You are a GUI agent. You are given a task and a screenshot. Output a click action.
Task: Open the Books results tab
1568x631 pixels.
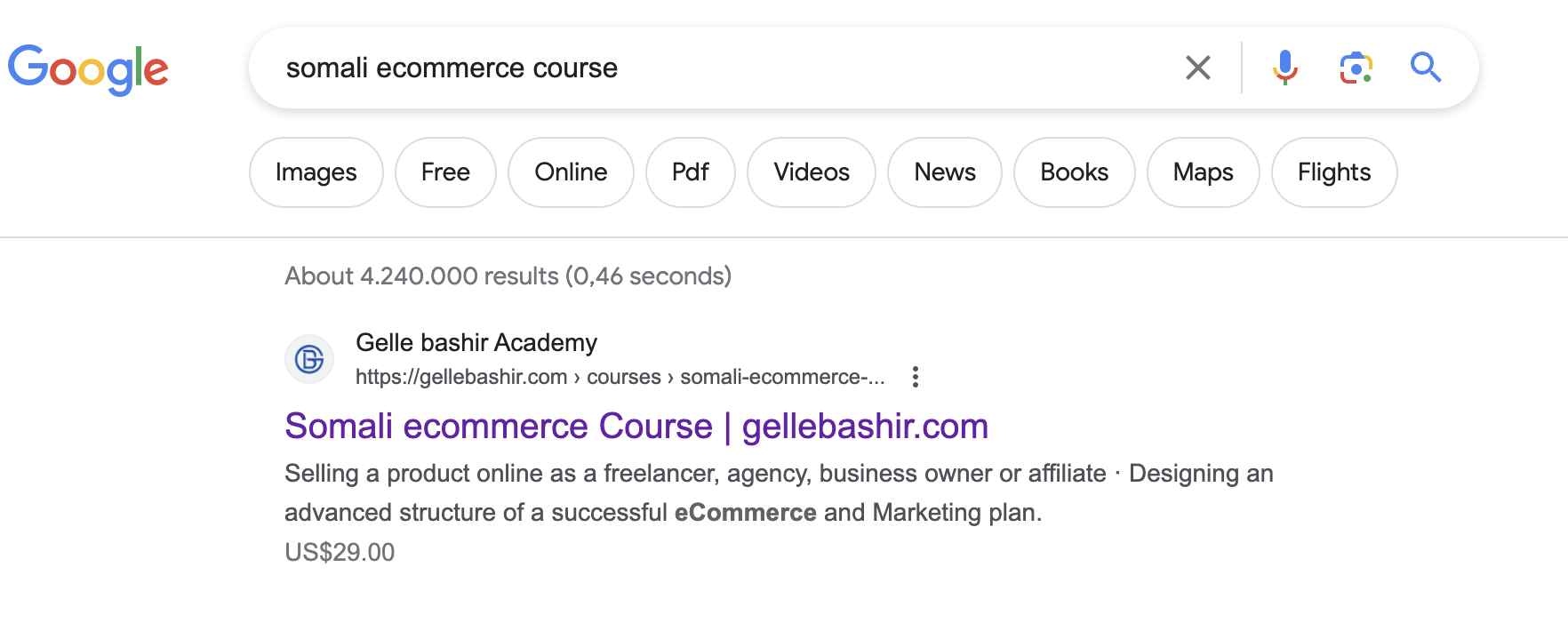1074,172
